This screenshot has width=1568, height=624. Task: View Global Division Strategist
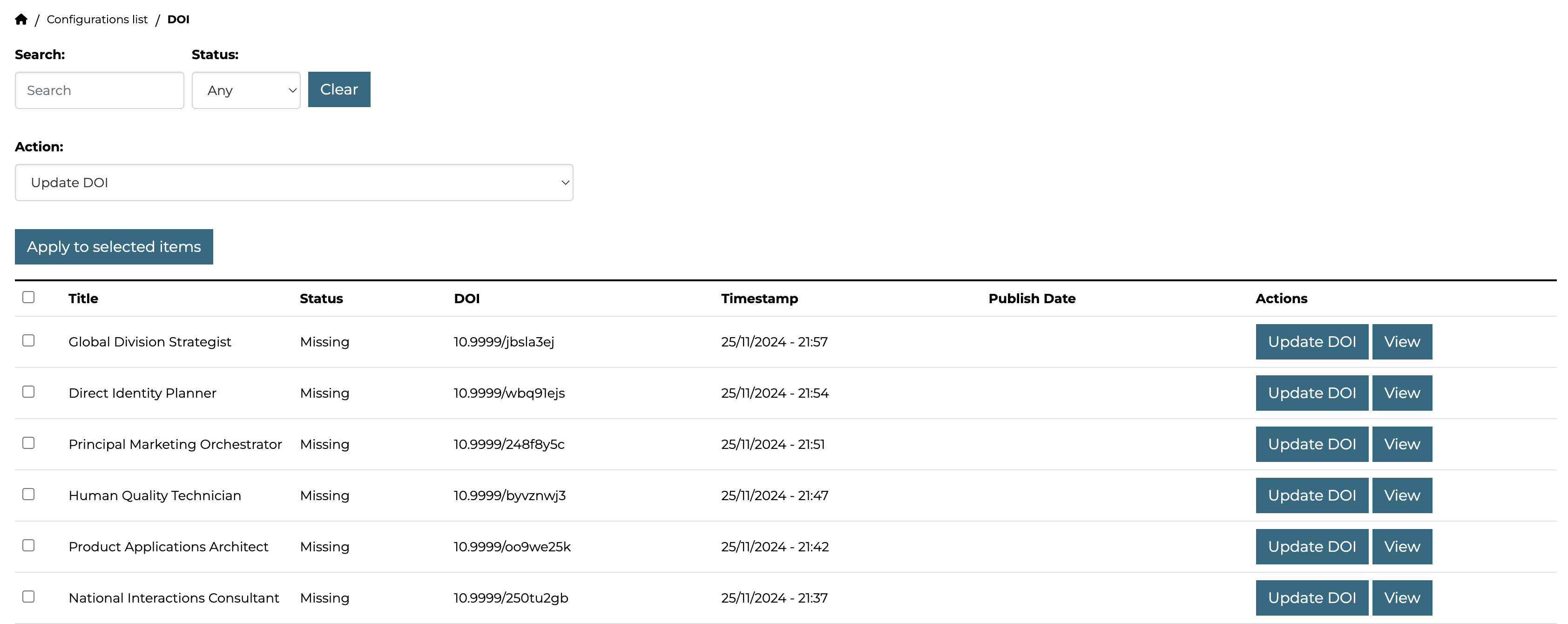1402,341
